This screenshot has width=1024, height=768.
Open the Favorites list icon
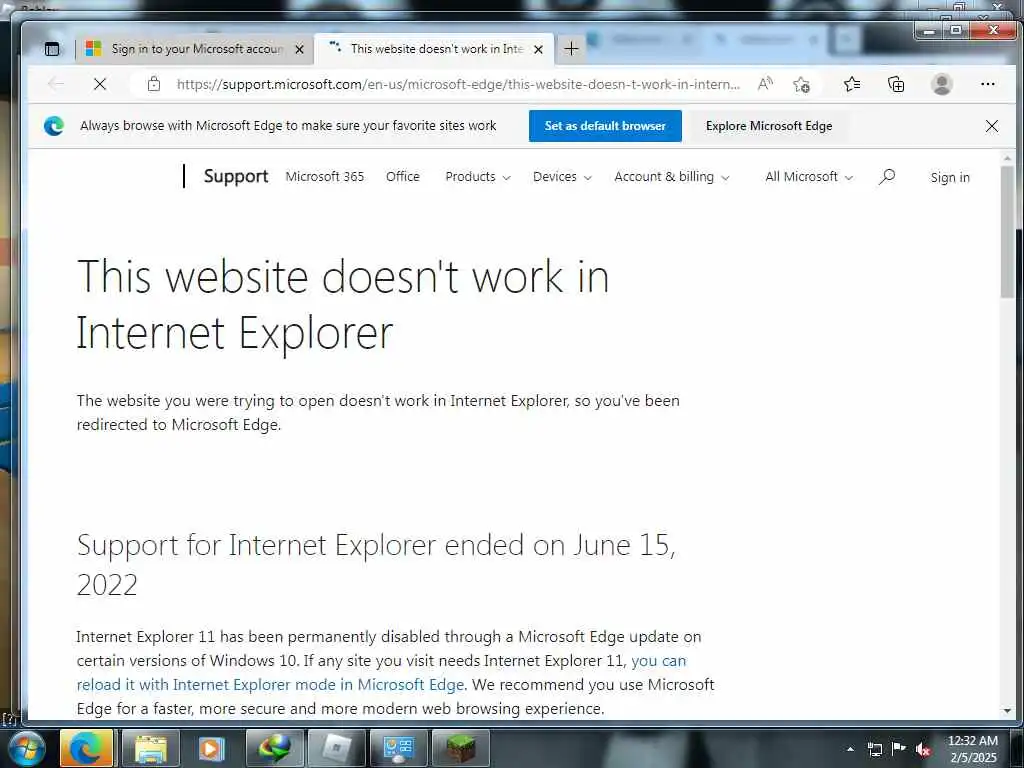pyautogui.click(x=852, y=84)
